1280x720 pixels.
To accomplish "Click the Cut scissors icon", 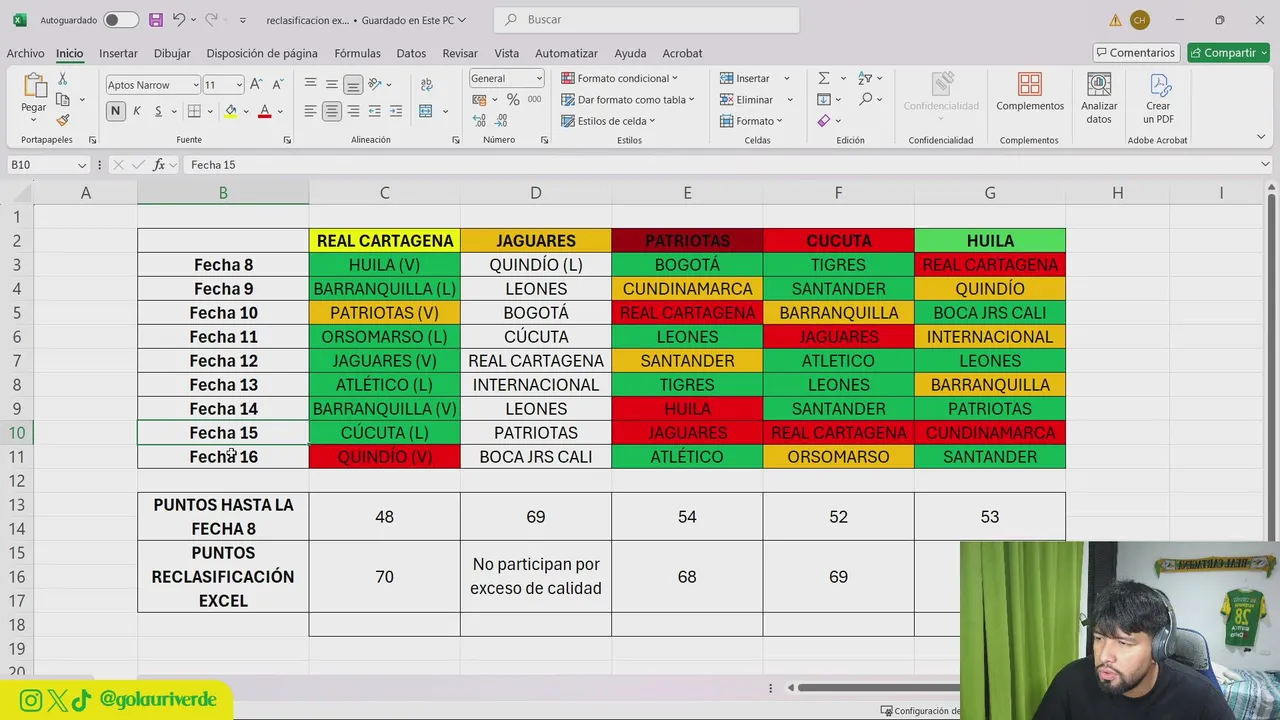I will (63, 79).
